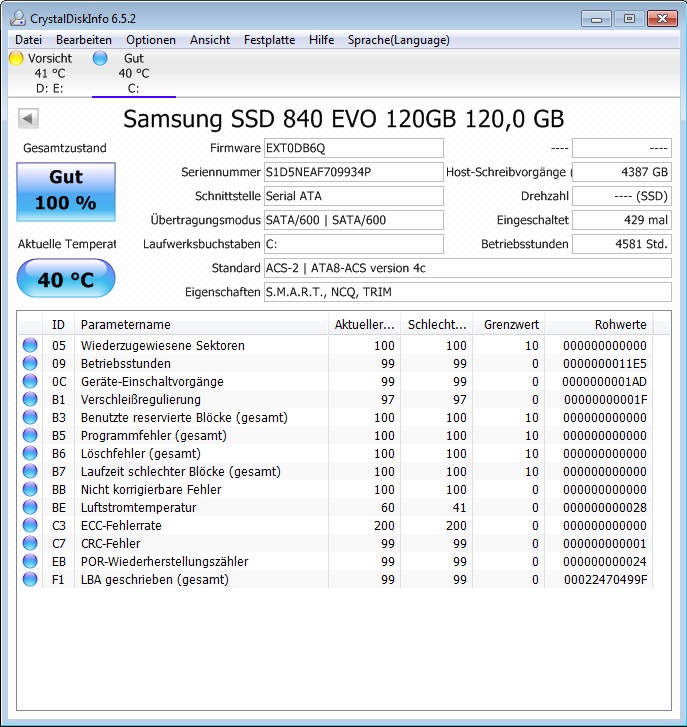Click status icon of POR-Wiederherstellungszähler row
687x727 pixels.
pos(30,561)
